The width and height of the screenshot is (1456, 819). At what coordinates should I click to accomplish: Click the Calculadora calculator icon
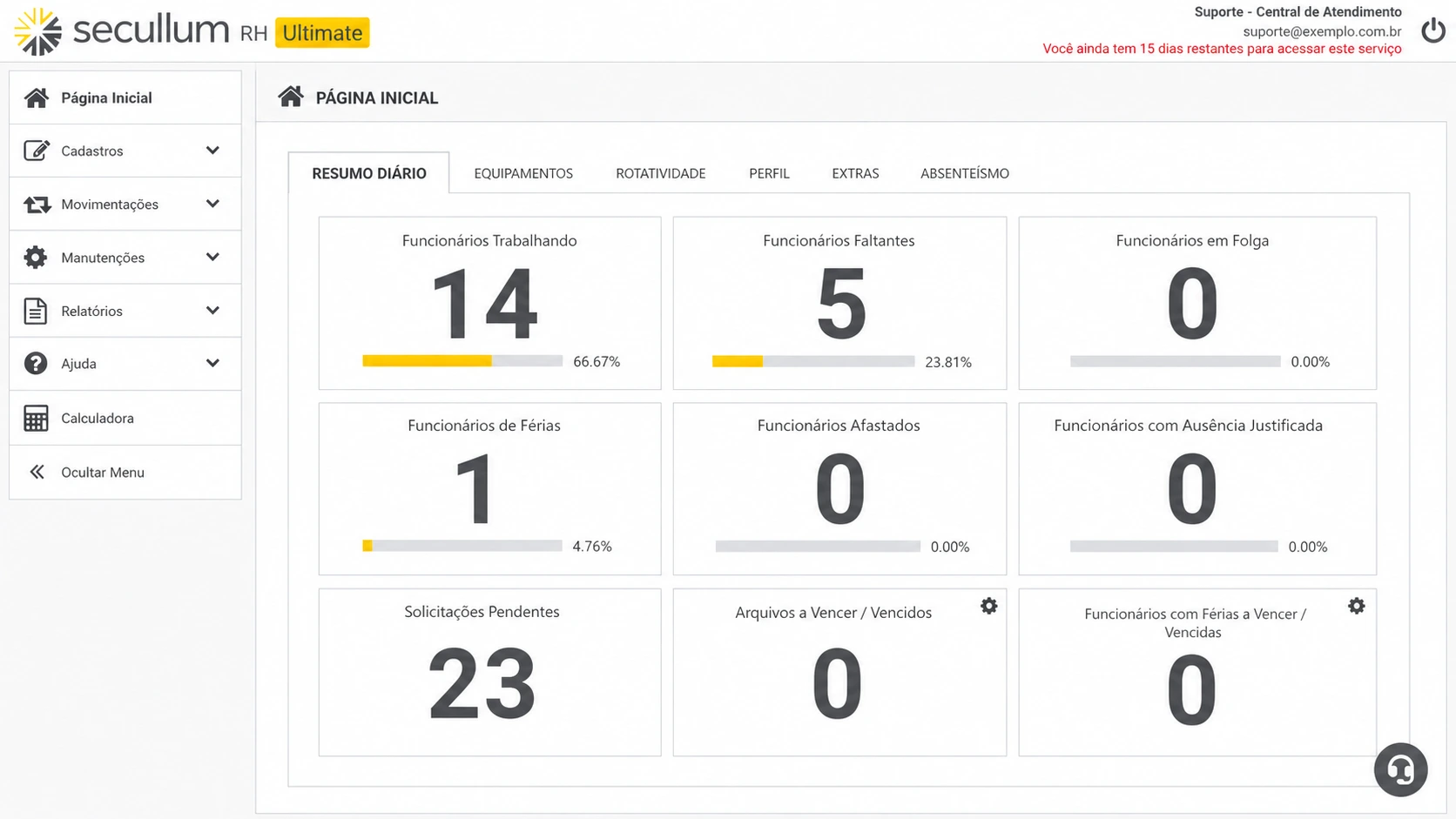(x=36, y=418)
